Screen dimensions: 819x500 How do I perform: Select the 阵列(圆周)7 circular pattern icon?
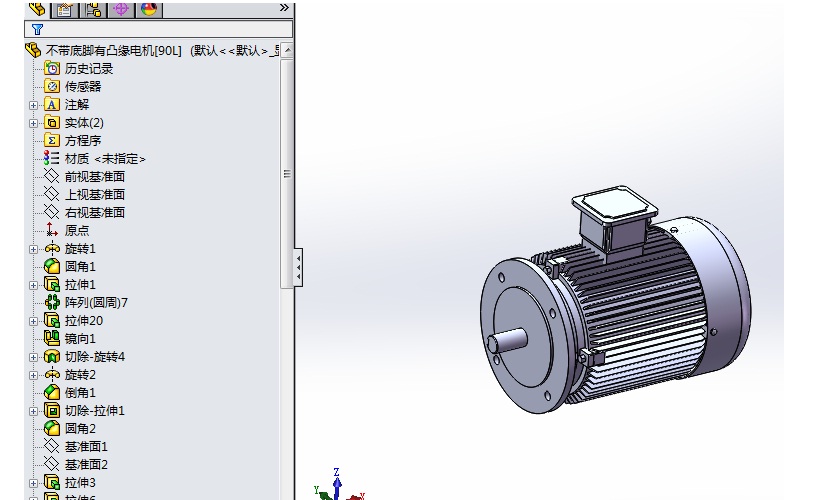click(52, 303)
